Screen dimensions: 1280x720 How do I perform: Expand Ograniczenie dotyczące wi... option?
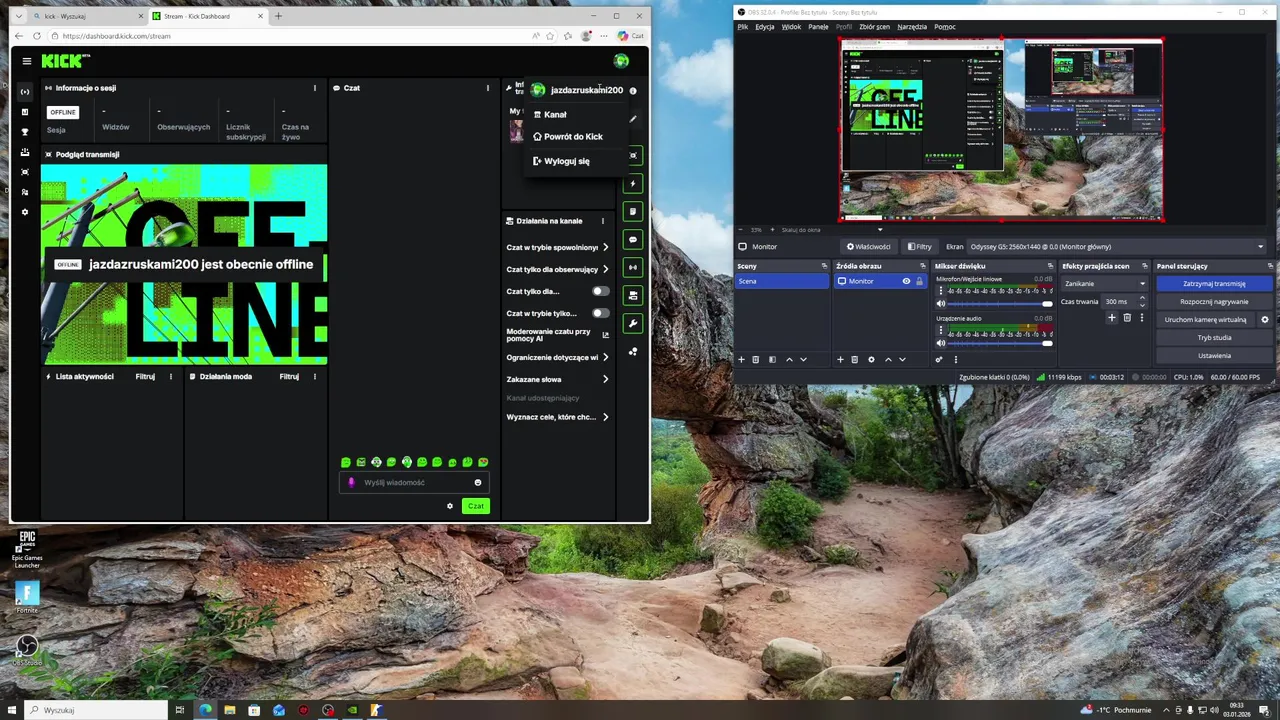[x=605, y=357]
